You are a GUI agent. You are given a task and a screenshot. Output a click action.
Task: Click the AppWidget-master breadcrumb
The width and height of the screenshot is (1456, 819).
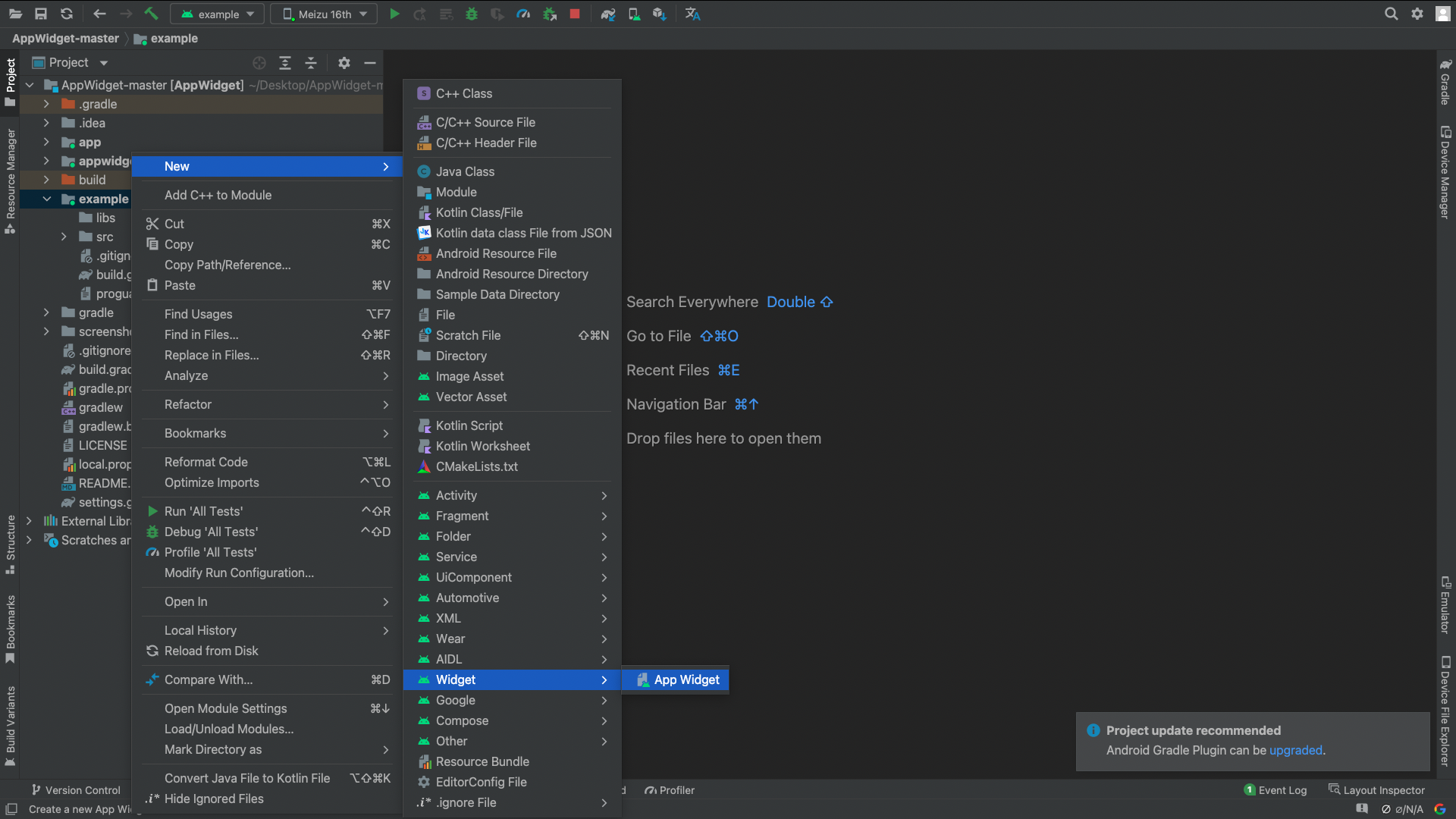point(65,39)
